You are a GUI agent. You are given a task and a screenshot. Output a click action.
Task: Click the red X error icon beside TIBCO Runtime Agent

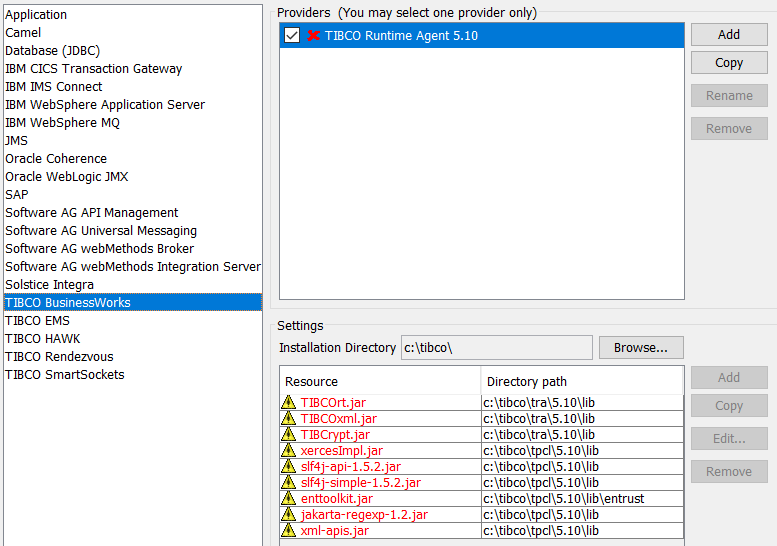tap(313, 36)
